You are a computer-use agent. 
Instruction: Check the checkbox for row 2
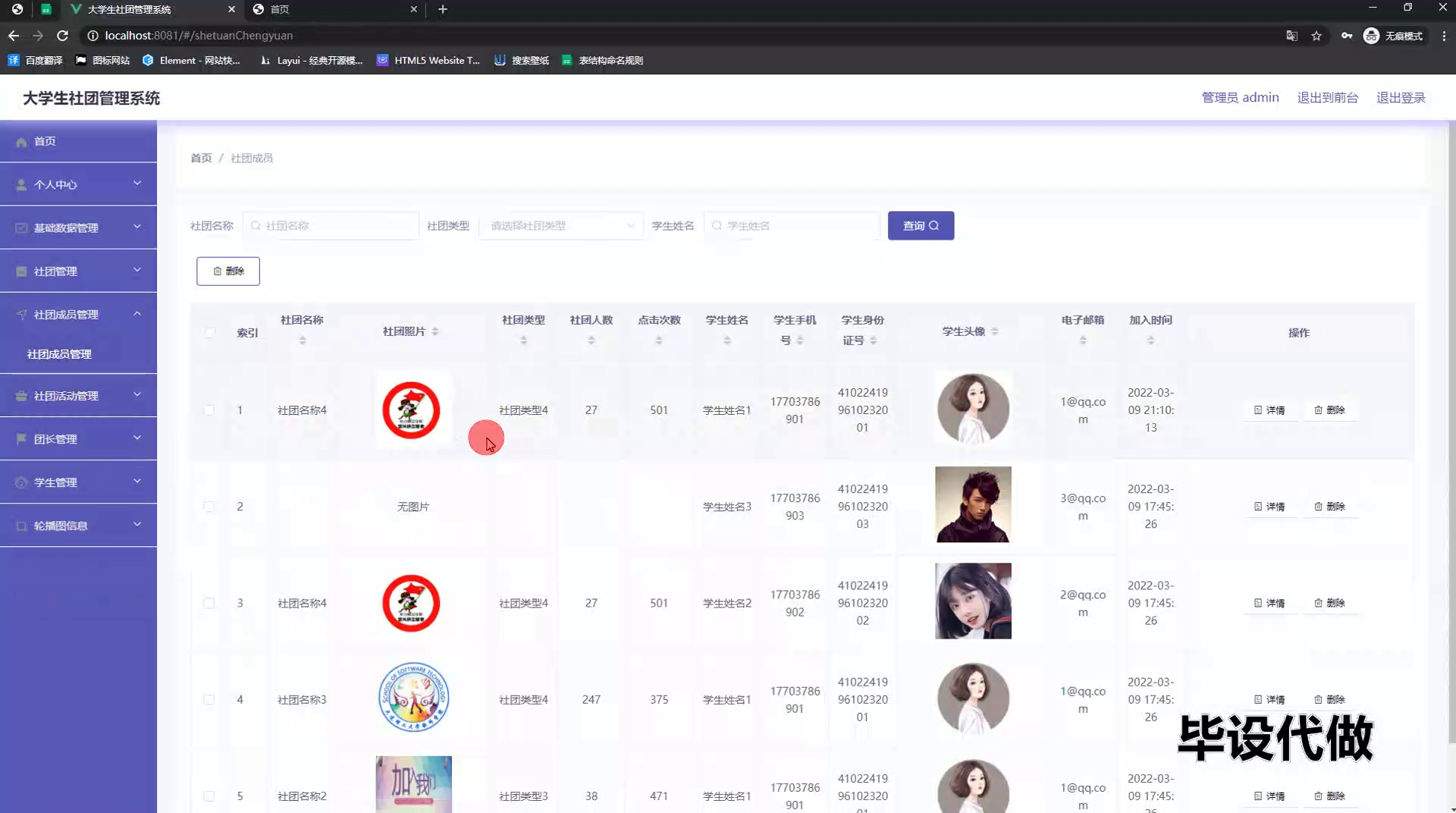pos(209,507)
